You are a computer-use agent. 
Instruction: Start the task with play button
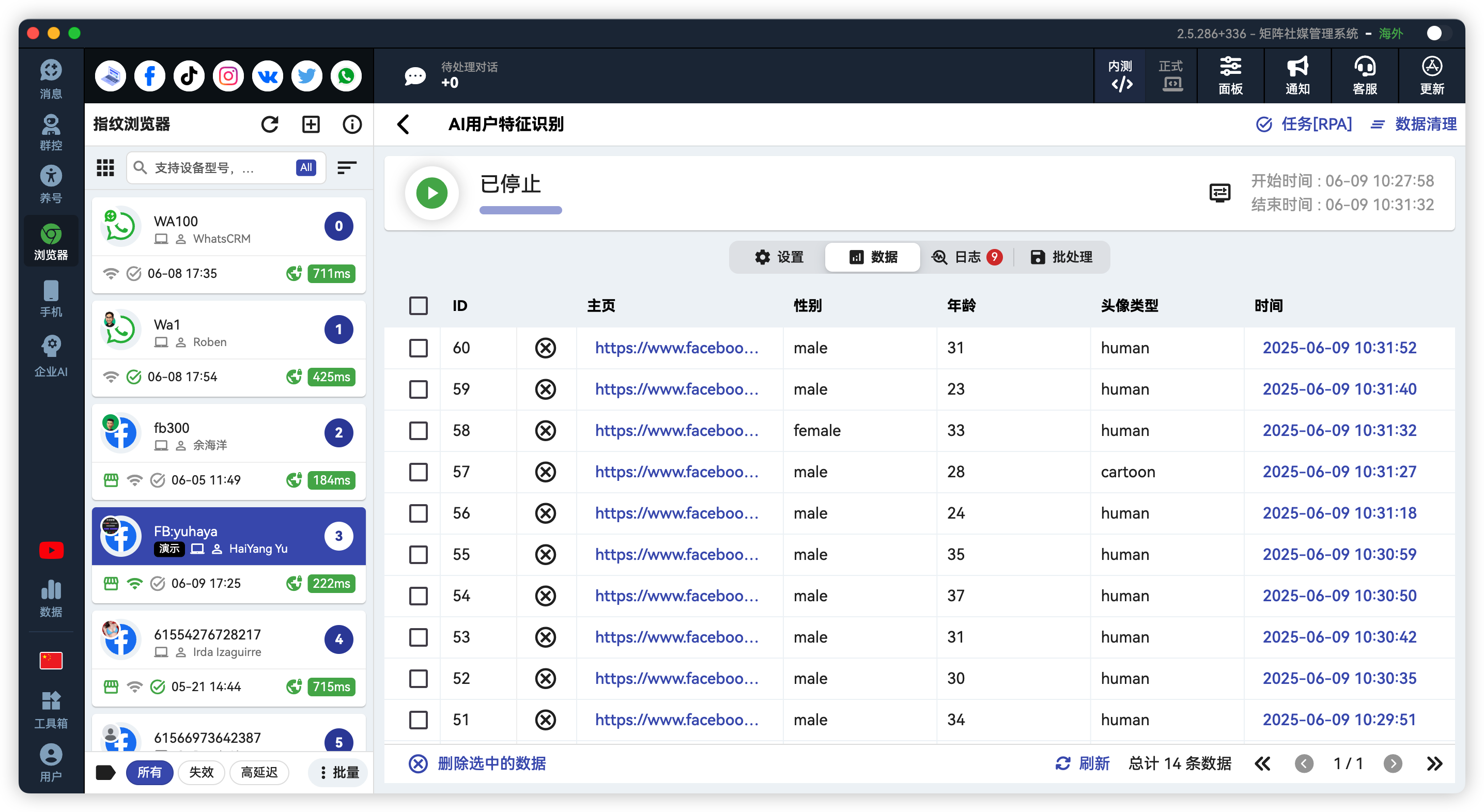[x=432, y=193]
